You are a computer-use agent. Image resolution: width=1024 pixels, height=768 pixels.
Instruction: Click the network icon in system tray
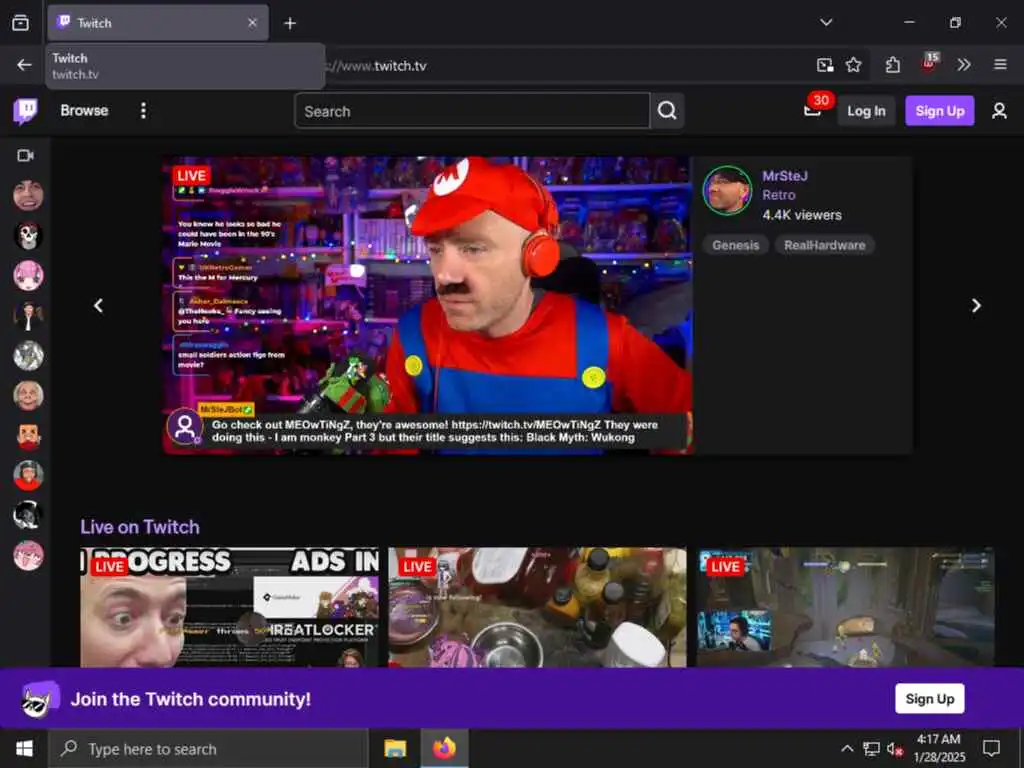871,748
